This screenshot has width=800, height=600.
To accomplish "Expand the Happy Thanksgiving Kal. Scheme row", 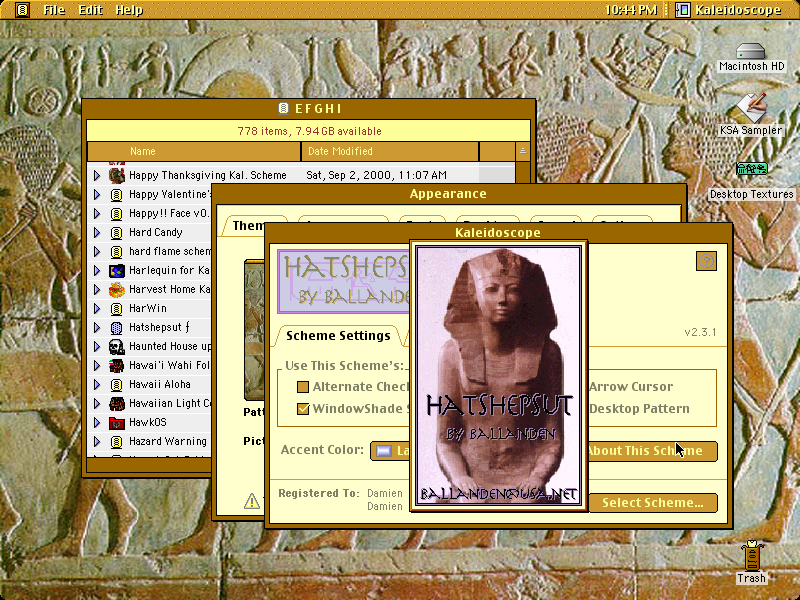I will point(97,175).
